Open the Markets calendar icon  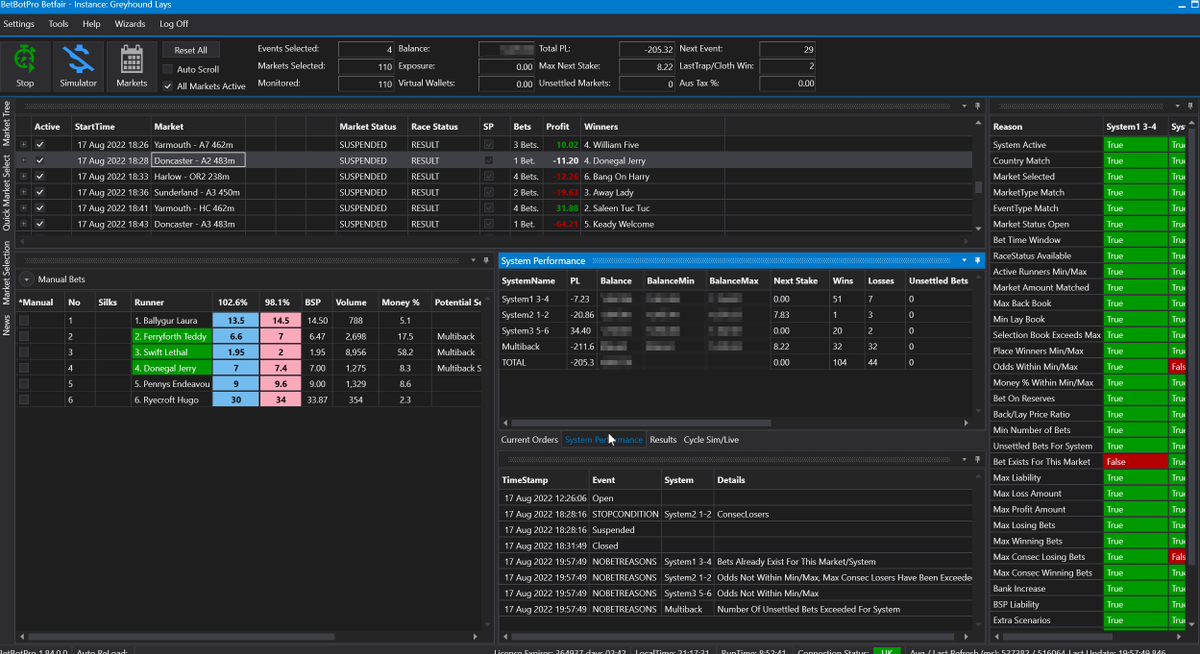(132, 66)
